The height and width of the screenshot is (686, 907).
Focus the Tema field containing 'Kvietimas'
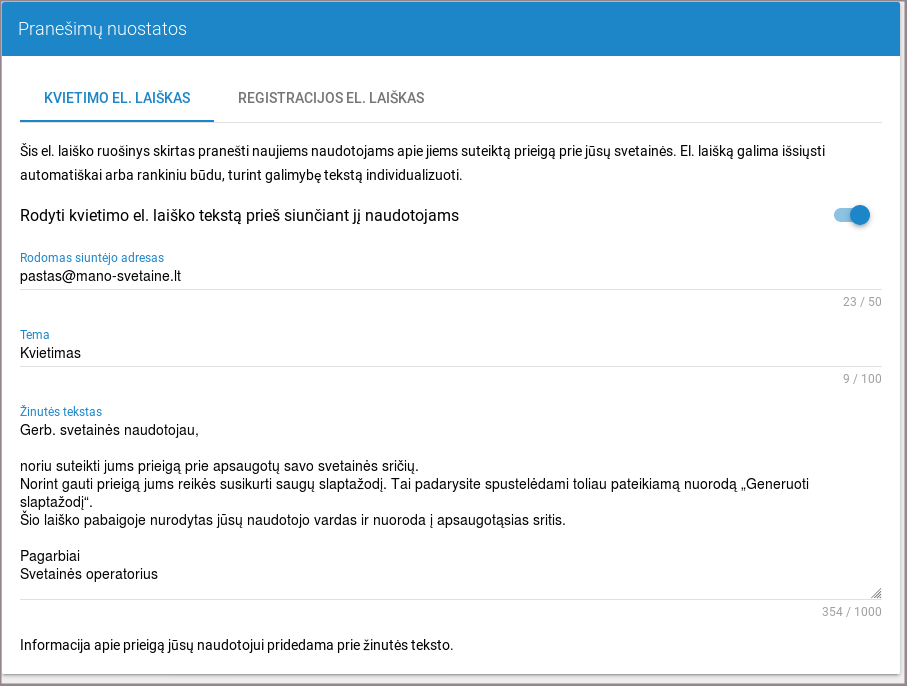click(450, 353)
